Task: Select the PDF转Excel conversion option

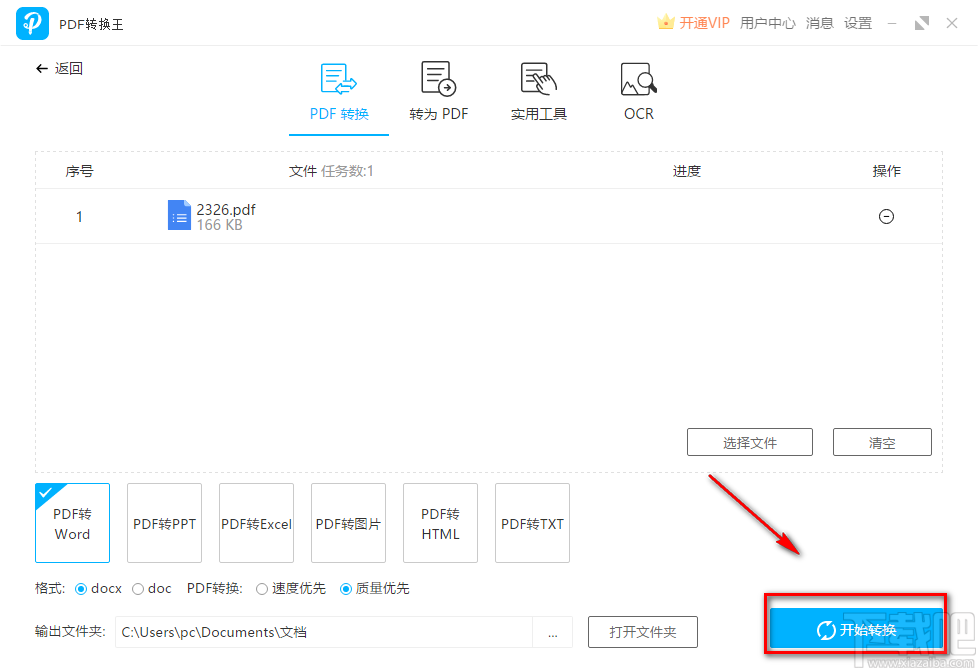Action: (x=256, y=523)
